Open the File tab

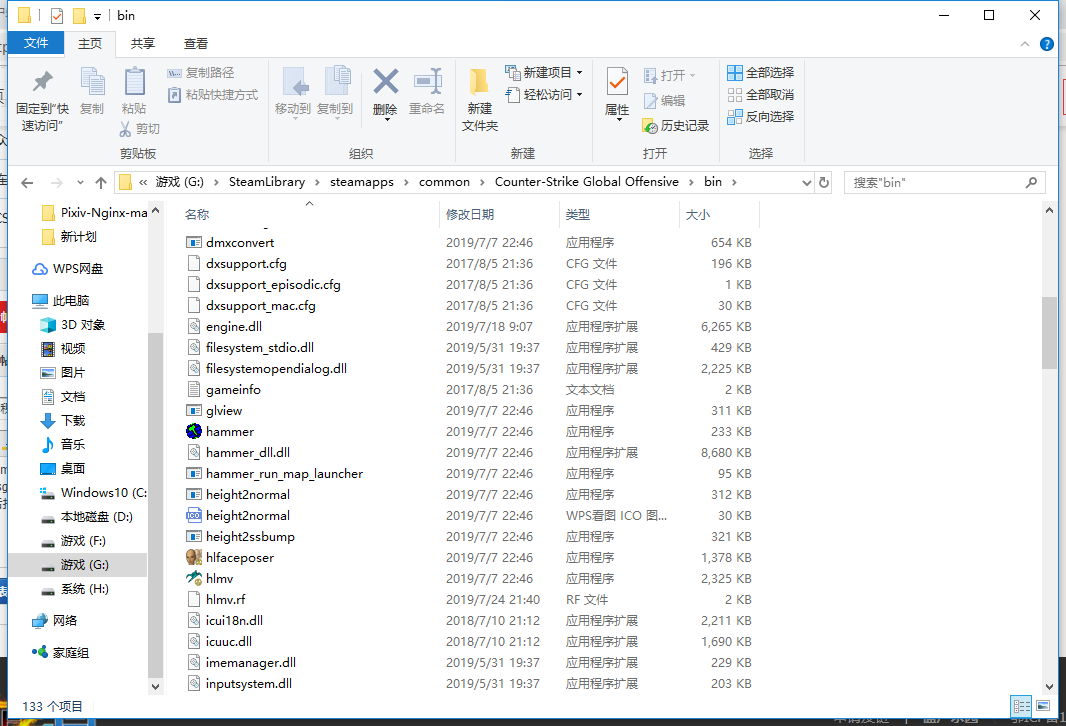coord(36,44)
